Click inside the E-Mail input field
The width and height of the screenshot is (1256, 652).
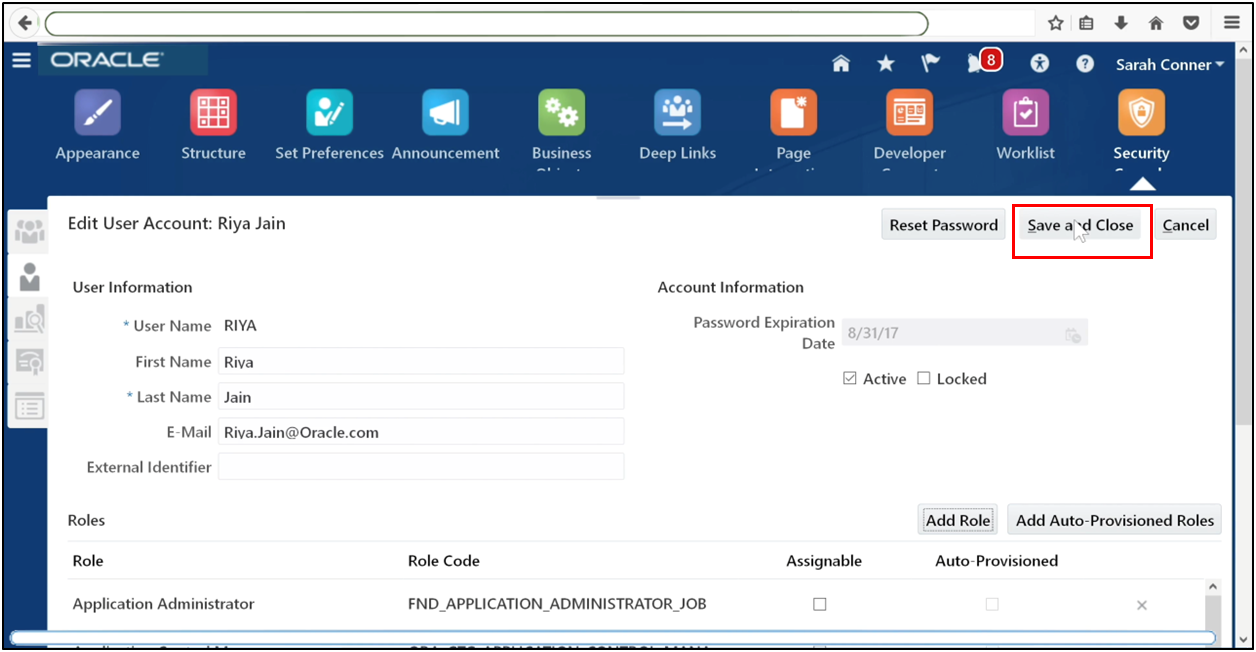tap(421, 431)
